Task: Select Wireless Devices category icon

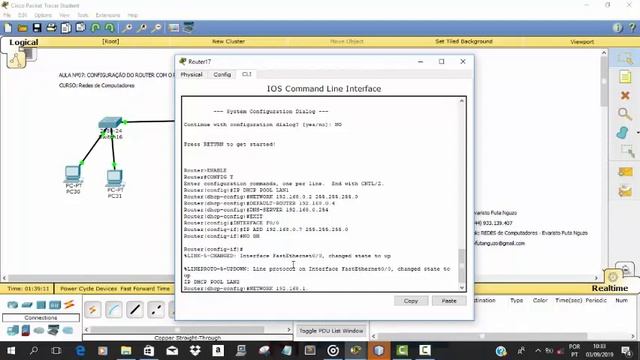Action: tap(55, 305)
